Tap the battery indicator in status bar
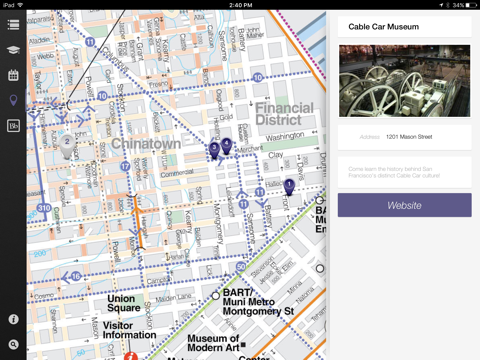The width and height of the screenshot is (480, 360). [x=472, y=5]
